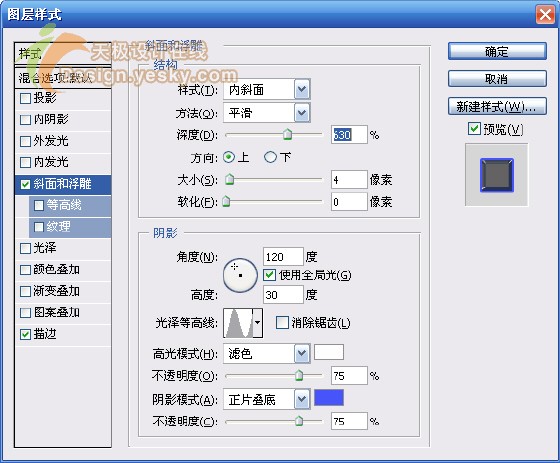Image resolution: width=560 pixels, height=463 pixels.
Task: Enable the 投影 drop shadow checkbox
Action: pos(25,99)
